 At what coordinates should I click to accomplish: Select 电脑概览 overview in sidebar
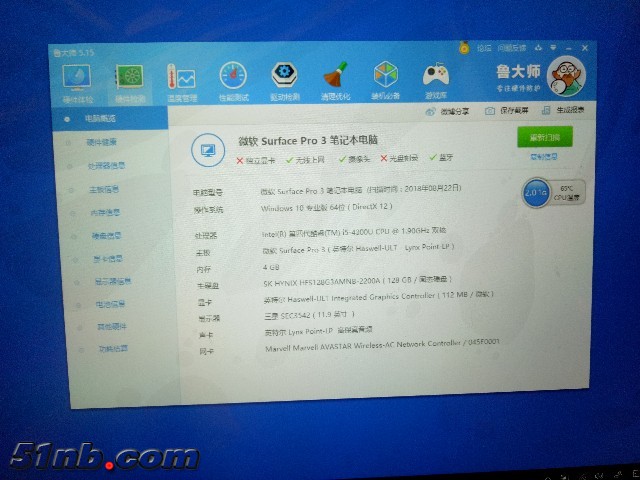click(110, 119)
